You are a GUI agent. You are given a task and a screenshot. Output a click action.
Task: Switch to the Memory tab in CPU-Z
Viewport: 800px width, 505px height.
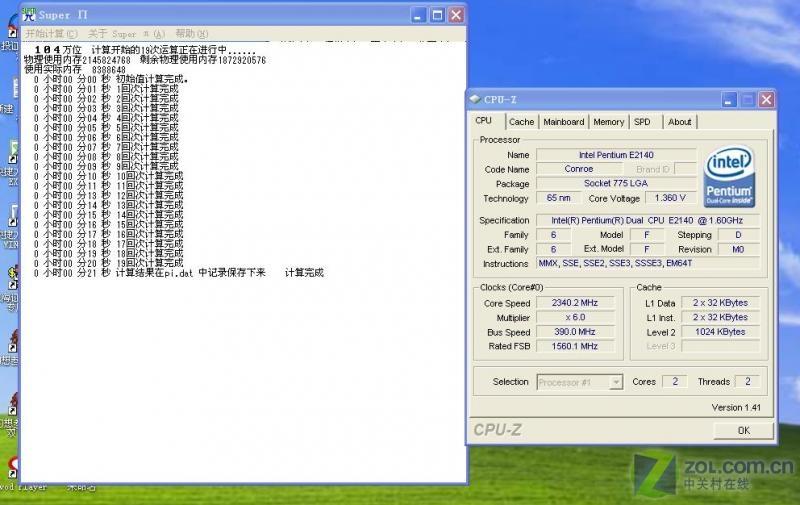point(608,122)
